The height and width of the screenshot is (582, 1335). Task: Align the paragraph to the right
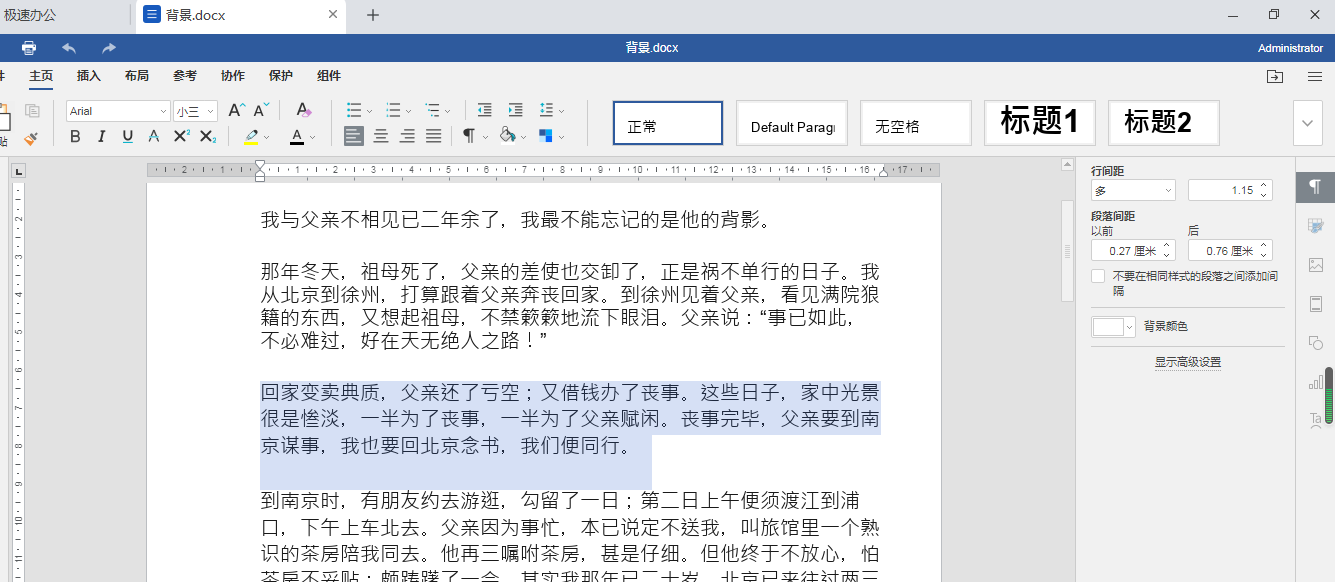(x=407, y=136)
